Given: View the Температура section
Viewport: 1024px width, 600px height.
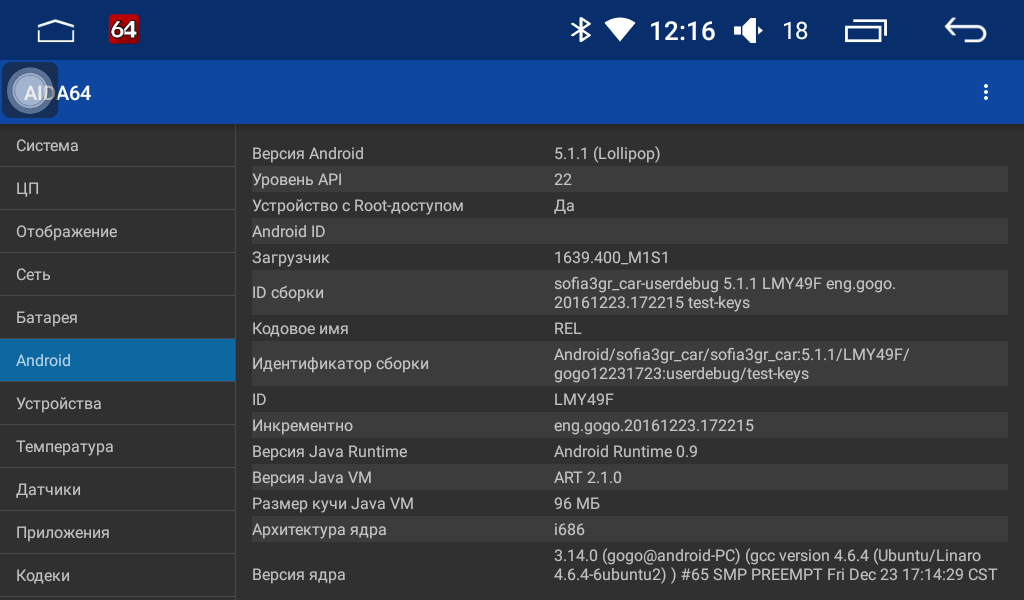Looking at the screenshot, I should [x=117, y=447].
